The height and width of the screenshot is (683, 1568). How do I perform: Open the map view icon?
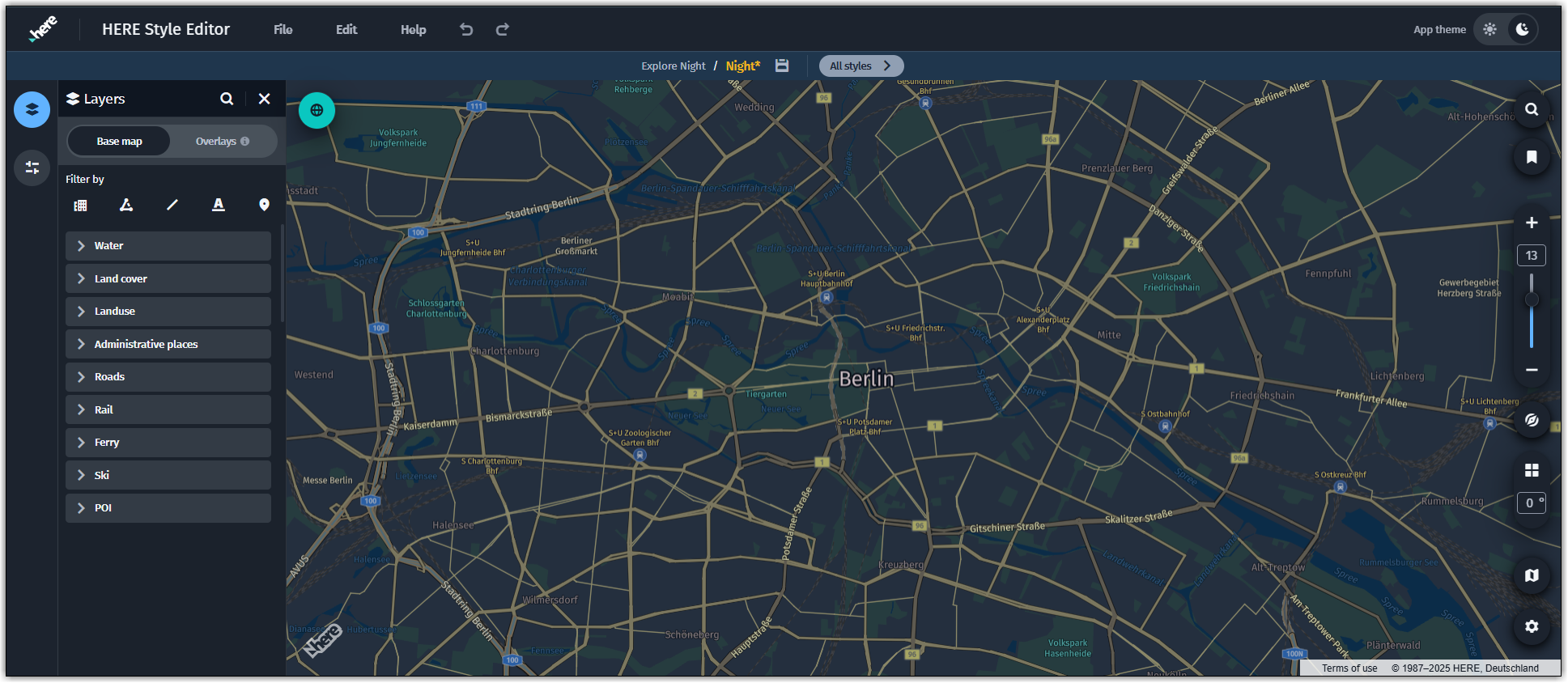tap(1532, 575)
